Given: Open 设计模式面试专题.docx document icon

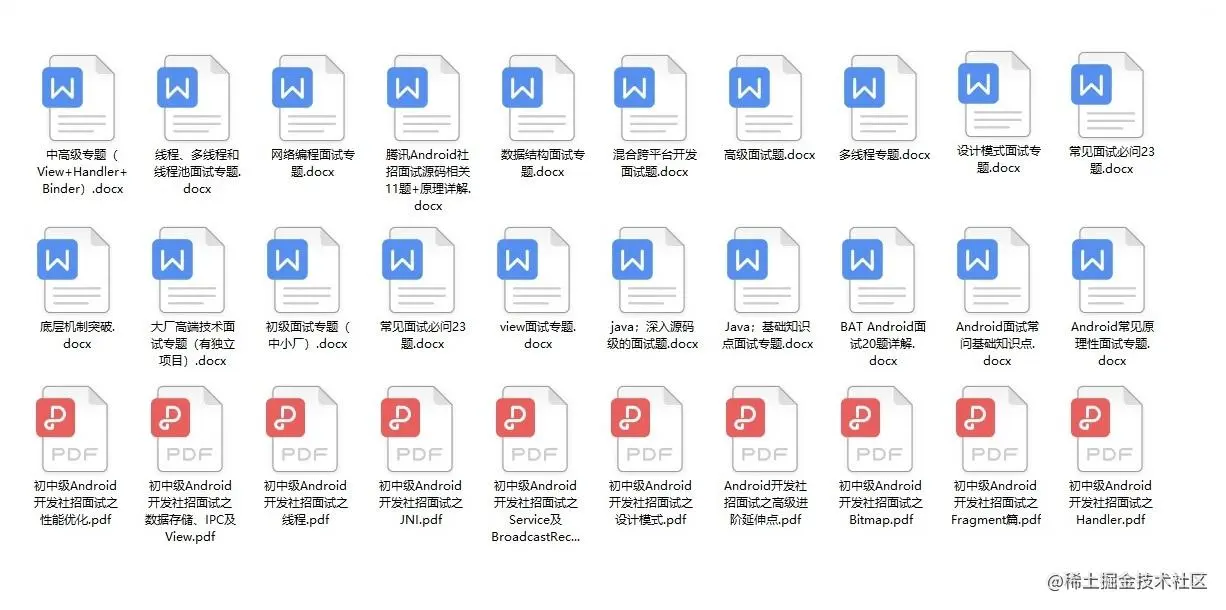Looking at the screenshot, I should pyautogui.click(x=996, y=94).
